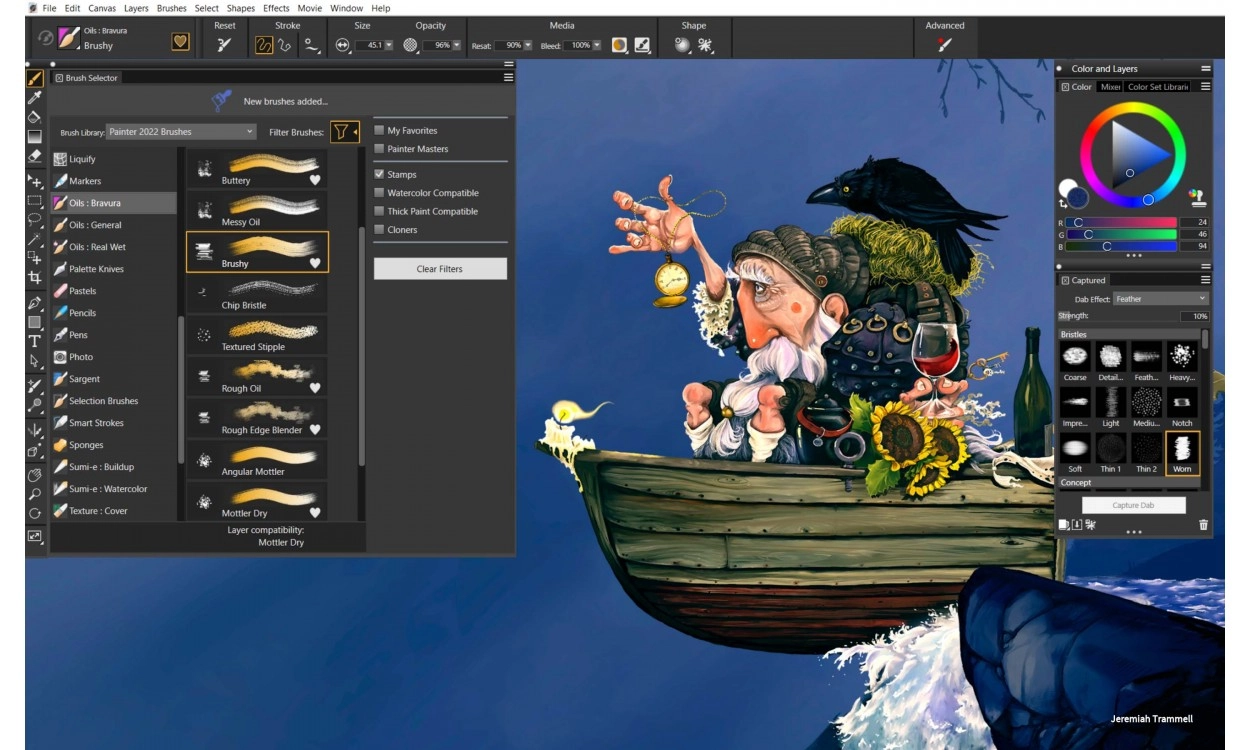
Task: Select the Dropper tool in the toolbox
Action: pyautogui.click(x=34, y=97)
